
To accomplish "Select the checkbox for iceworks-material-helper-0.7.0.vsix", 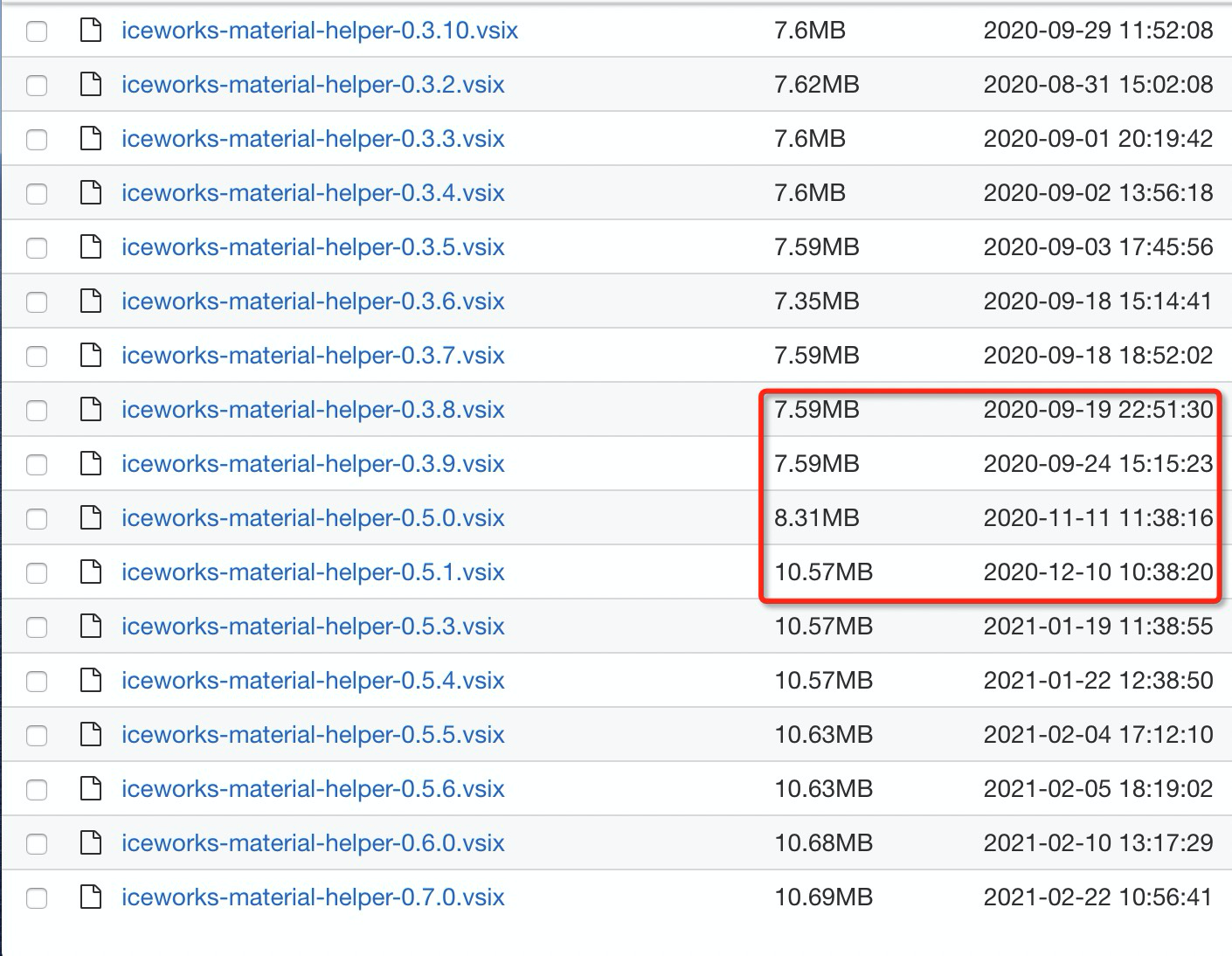I will (37, 898).
